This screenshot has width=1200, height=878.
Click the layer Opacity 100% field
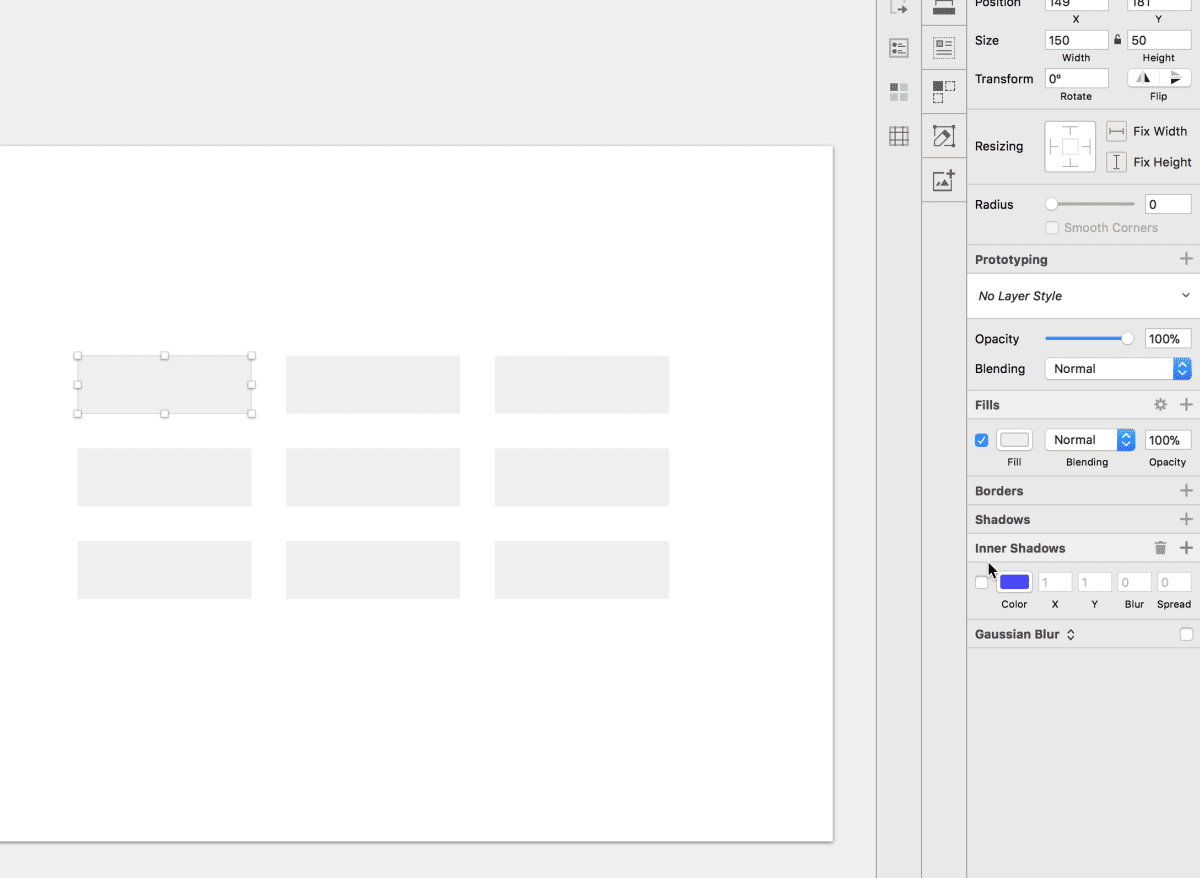[x=1168, y=339]
